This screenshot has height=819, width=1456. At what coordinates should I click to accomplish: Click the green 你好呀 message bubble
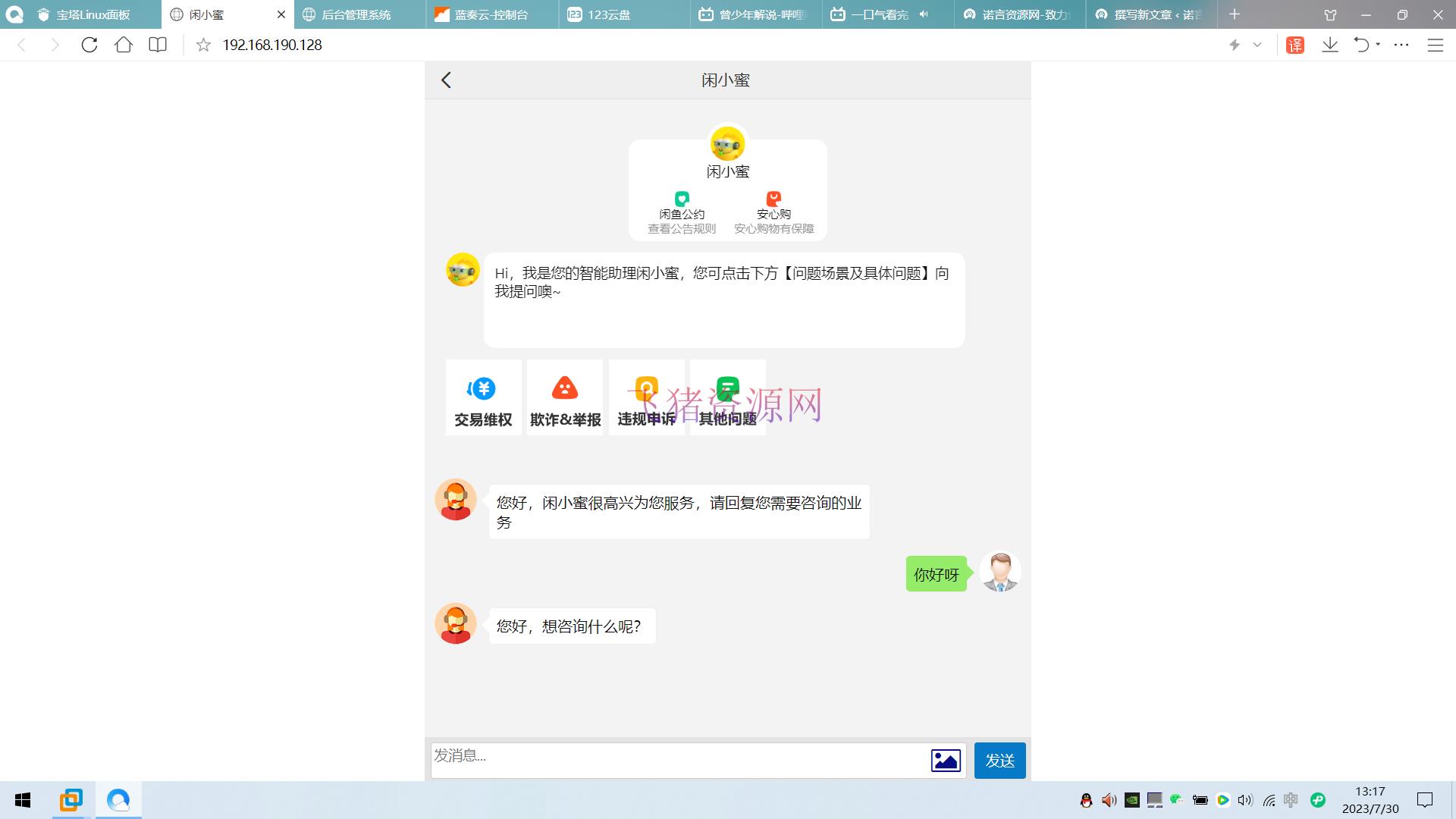(937, 574)
